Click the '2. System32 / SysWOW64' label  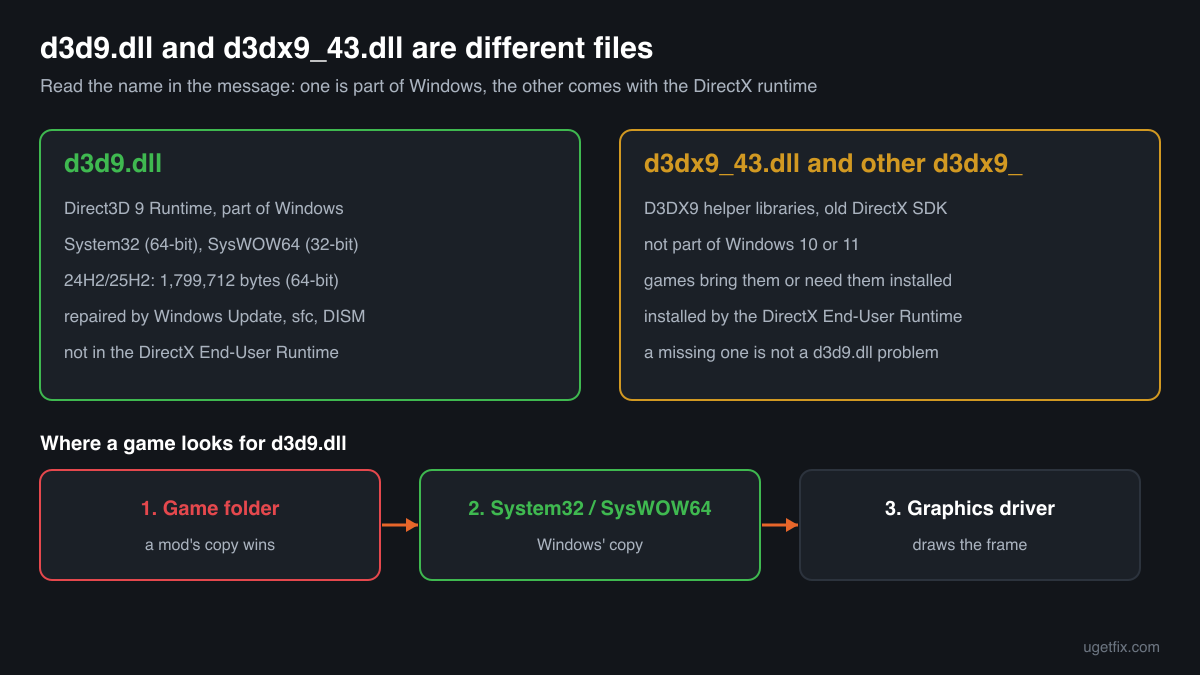coord(590,508)
